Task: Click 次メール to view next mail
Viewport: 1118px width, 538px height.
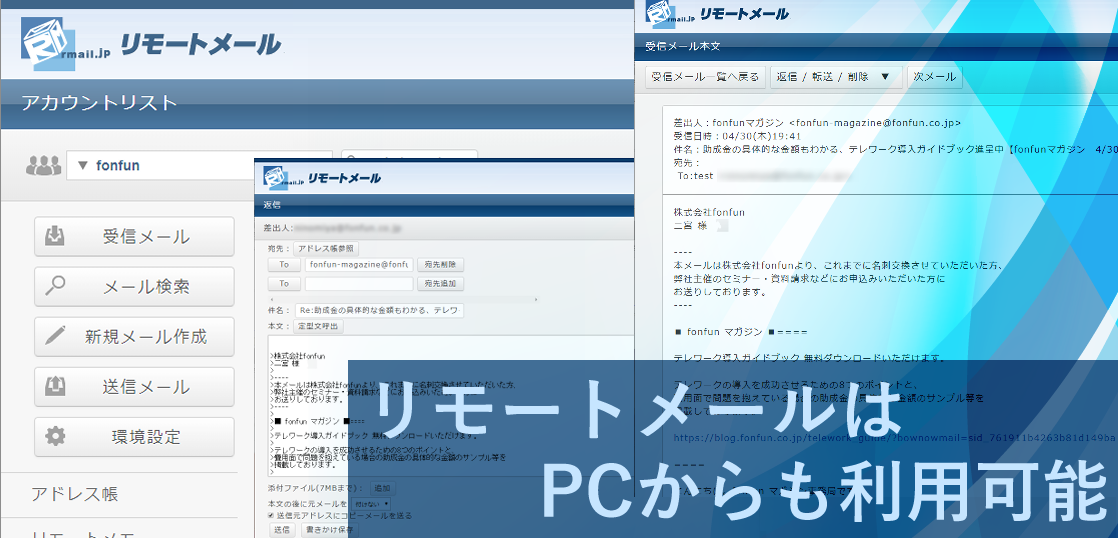Action: [x=934, y=77]
